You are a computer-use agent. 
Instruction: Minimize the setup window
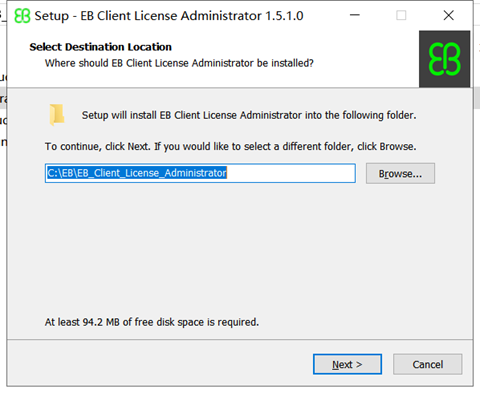(x=355, y=15)
